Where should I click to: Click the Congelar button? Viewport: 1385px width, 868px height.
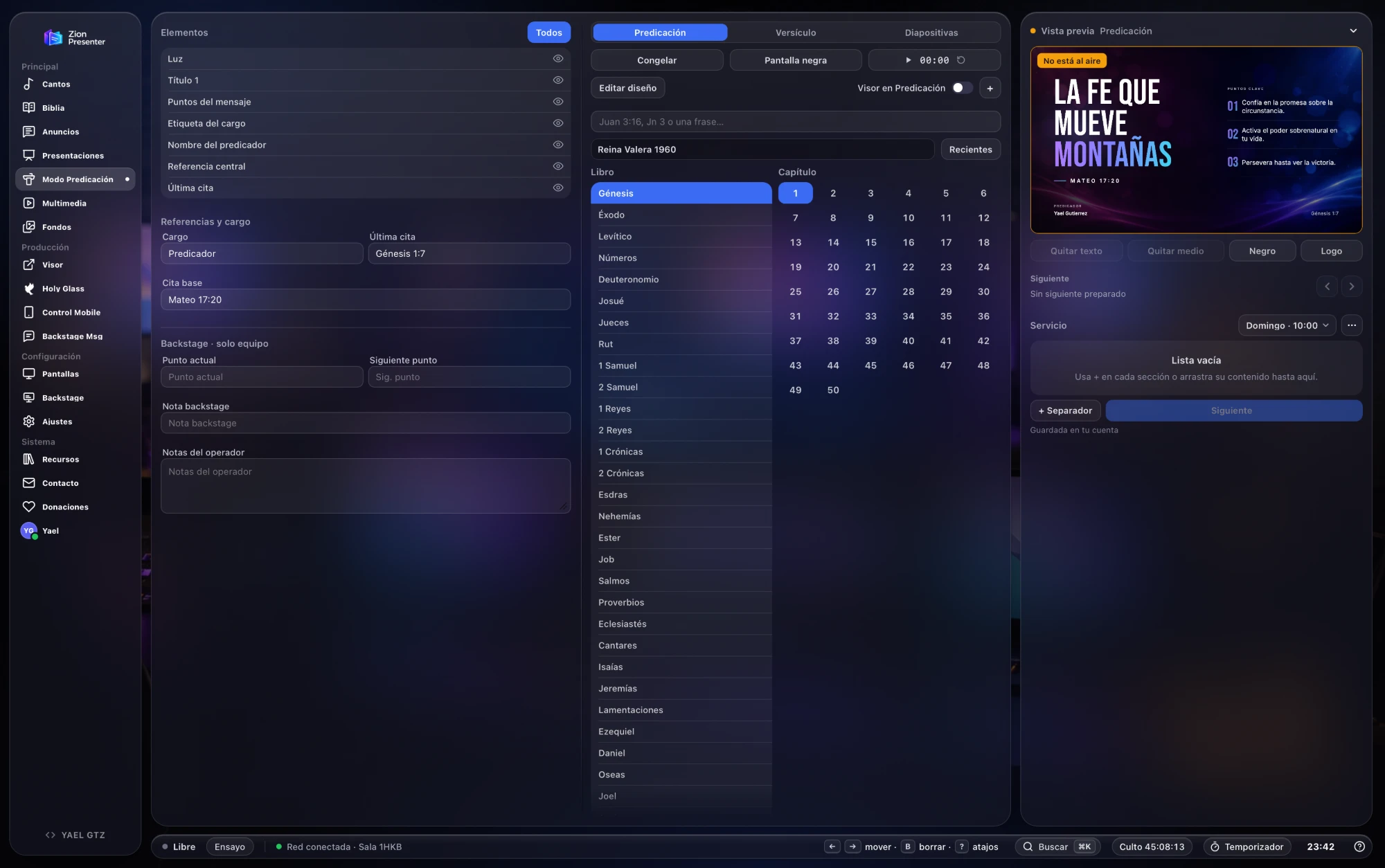(x=657, y=60)
